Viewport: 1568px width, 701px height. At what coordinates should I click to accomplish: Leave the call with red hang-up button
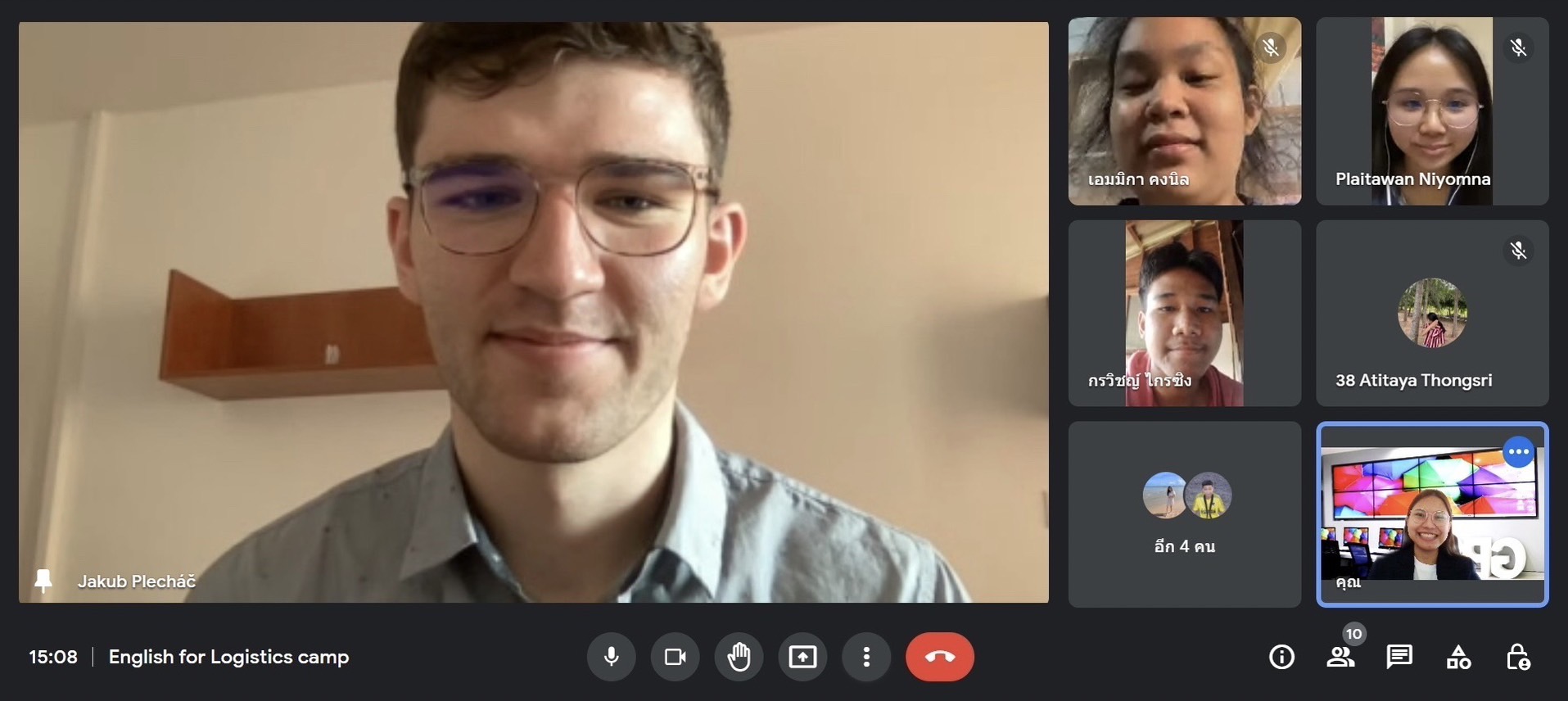click(x=939, y=657)
